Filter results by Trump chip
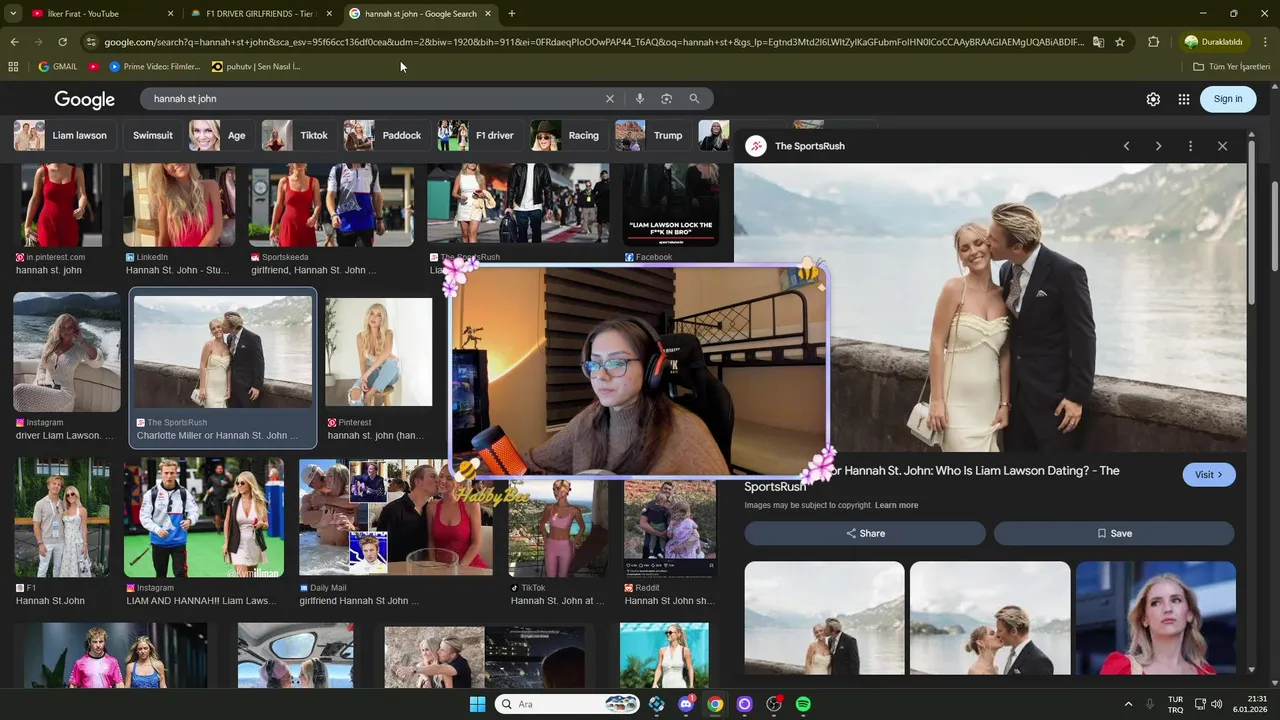The height and width of the screenshot is (720, 1280). pos(651,135)
